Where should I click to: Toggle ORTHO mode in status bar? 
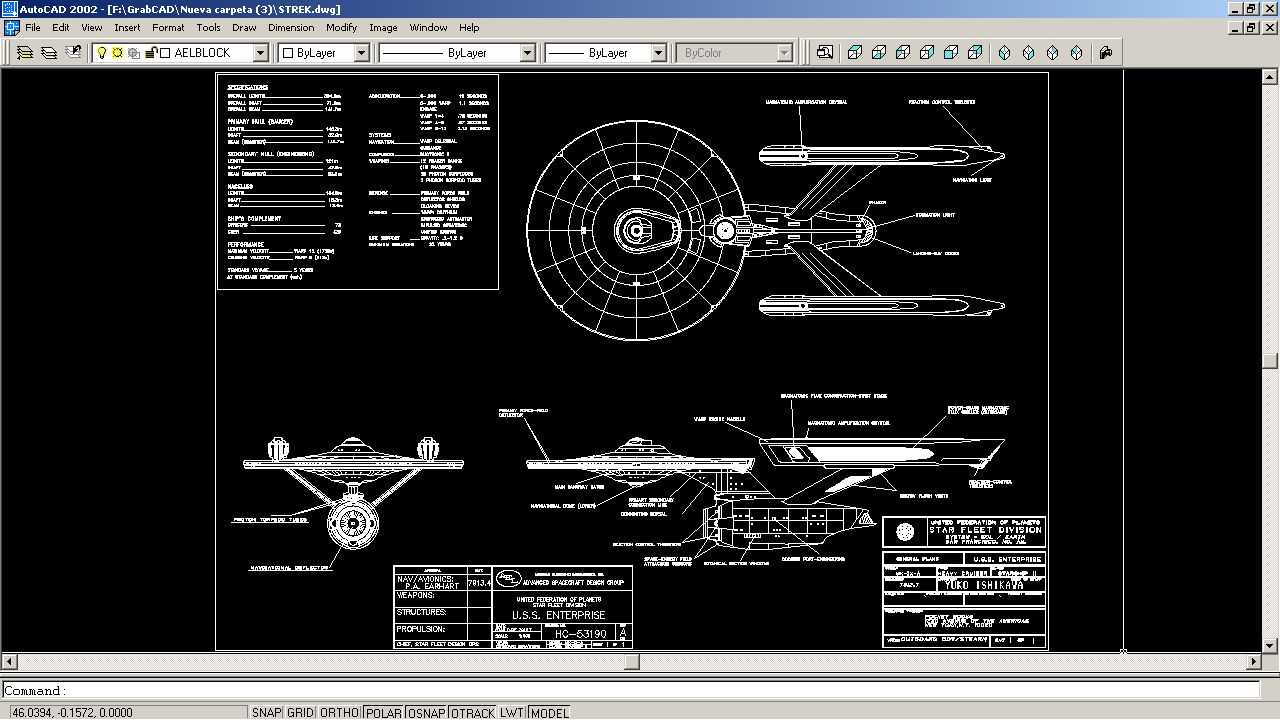339,713
